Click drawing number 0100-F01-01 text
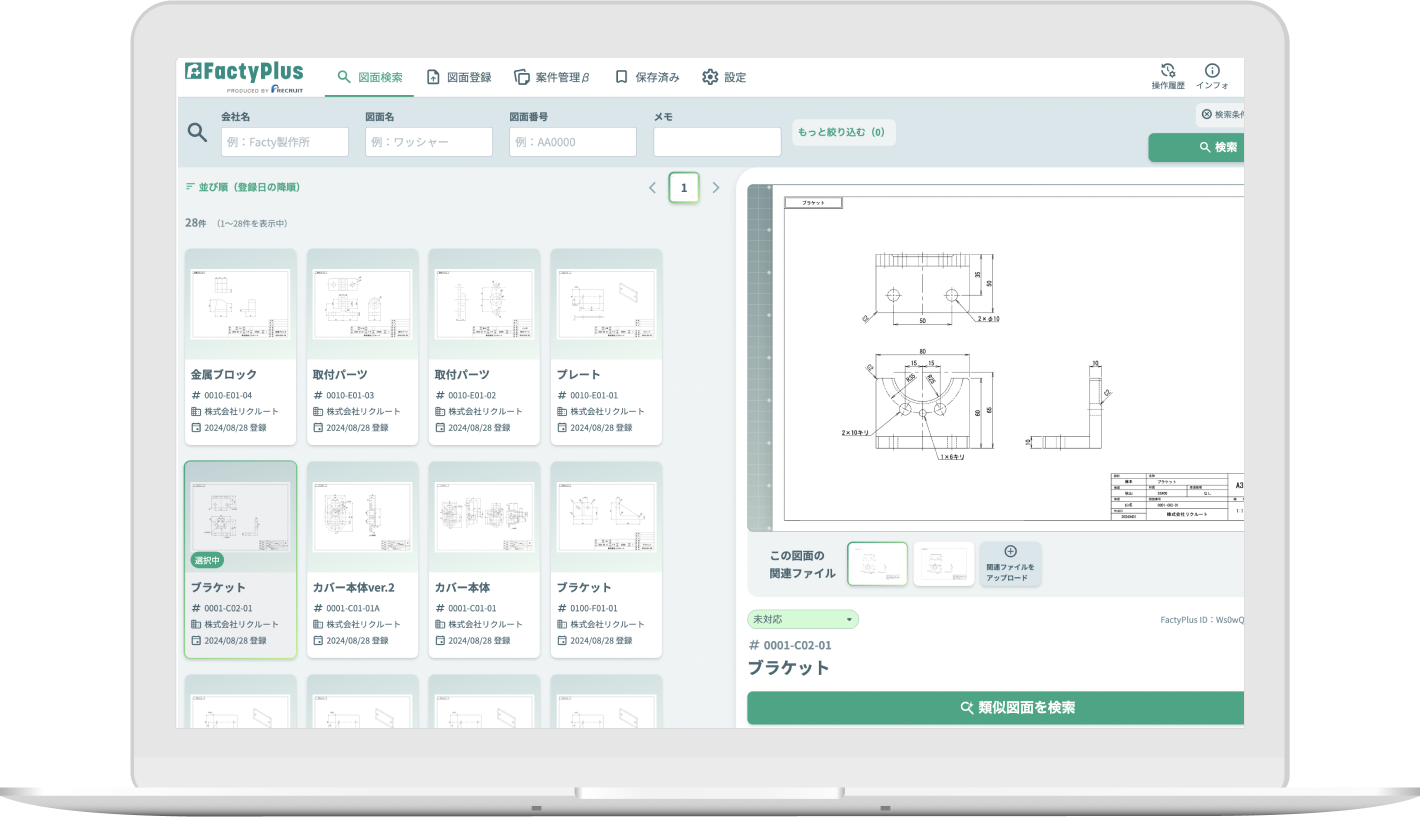The image size is (1420, 817). [594, 608]
